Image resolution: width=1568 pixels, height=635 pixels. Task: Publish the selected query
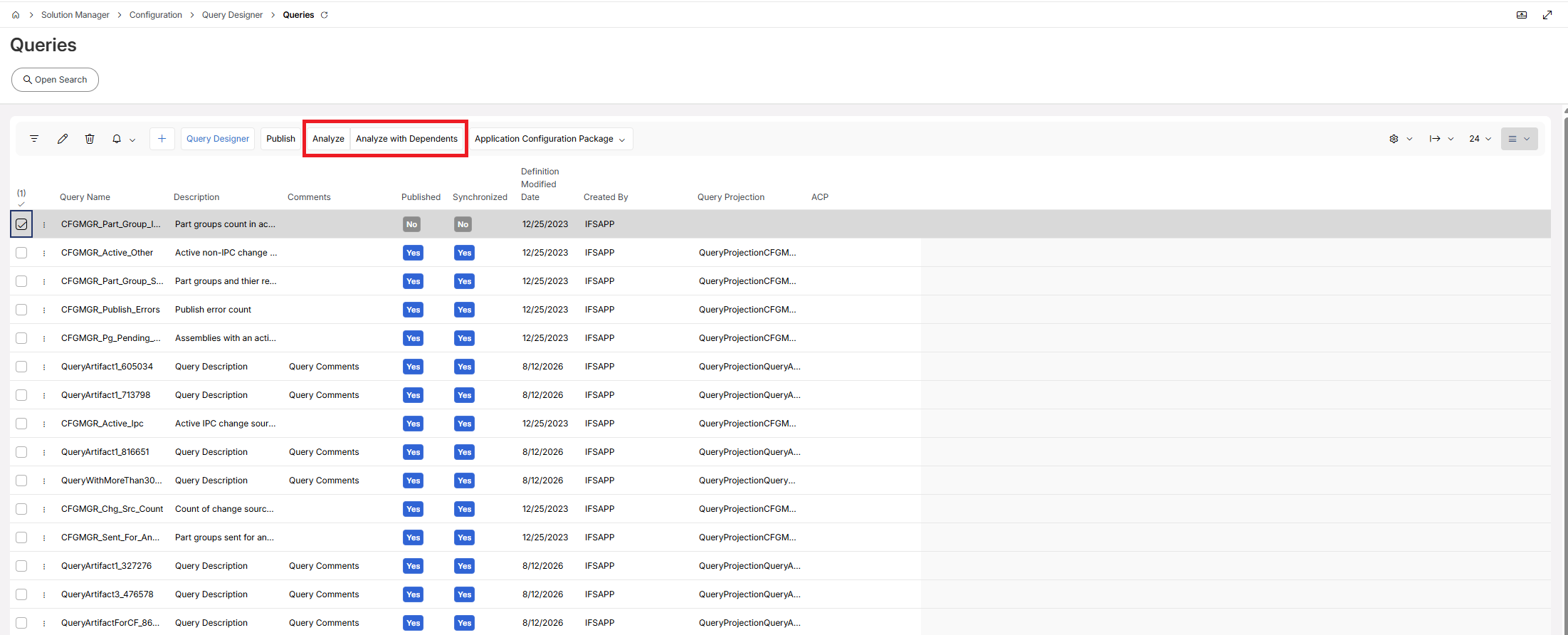click(280, 139)
